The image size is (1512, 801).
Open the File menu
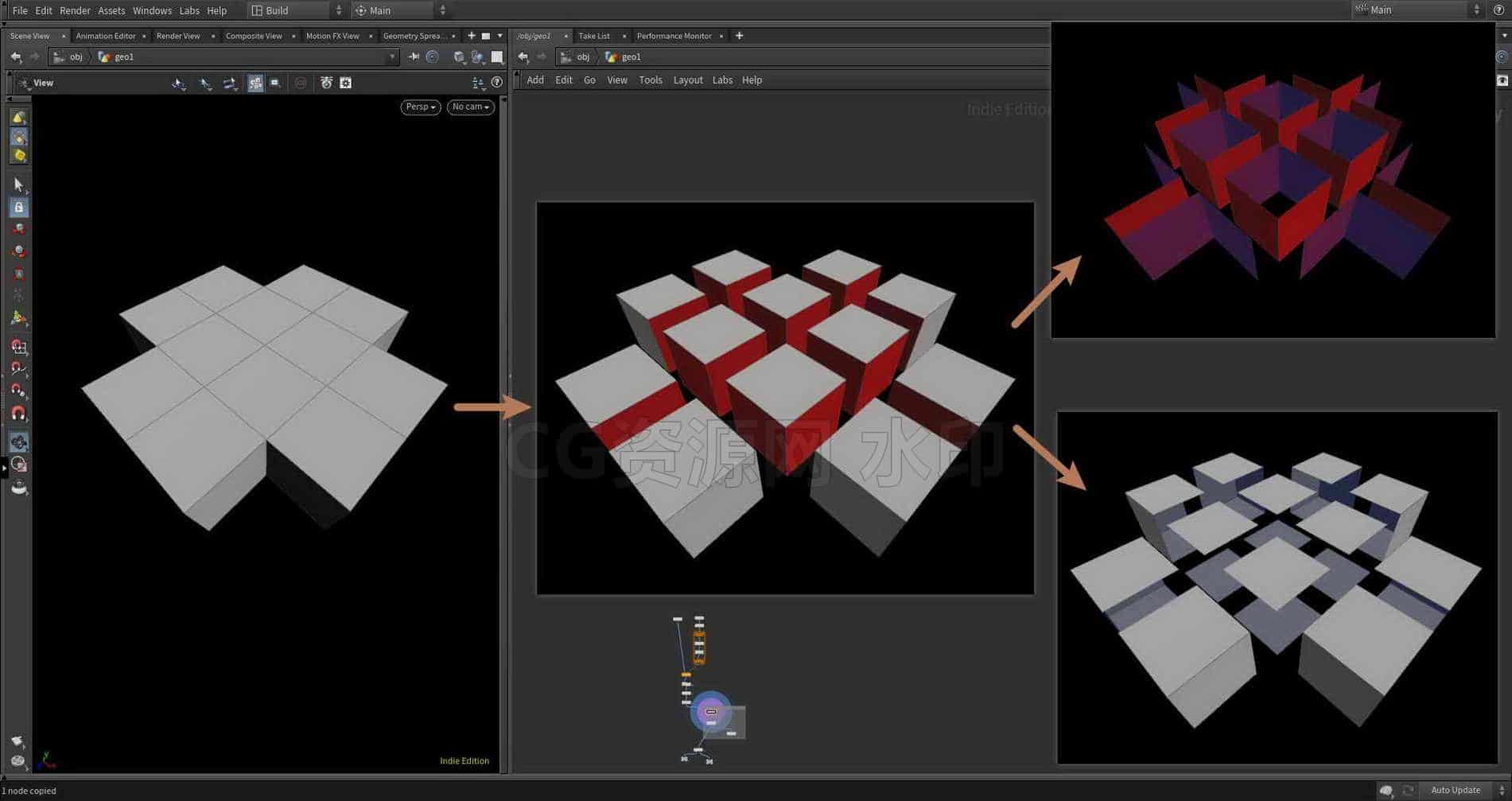coord(20,10)
